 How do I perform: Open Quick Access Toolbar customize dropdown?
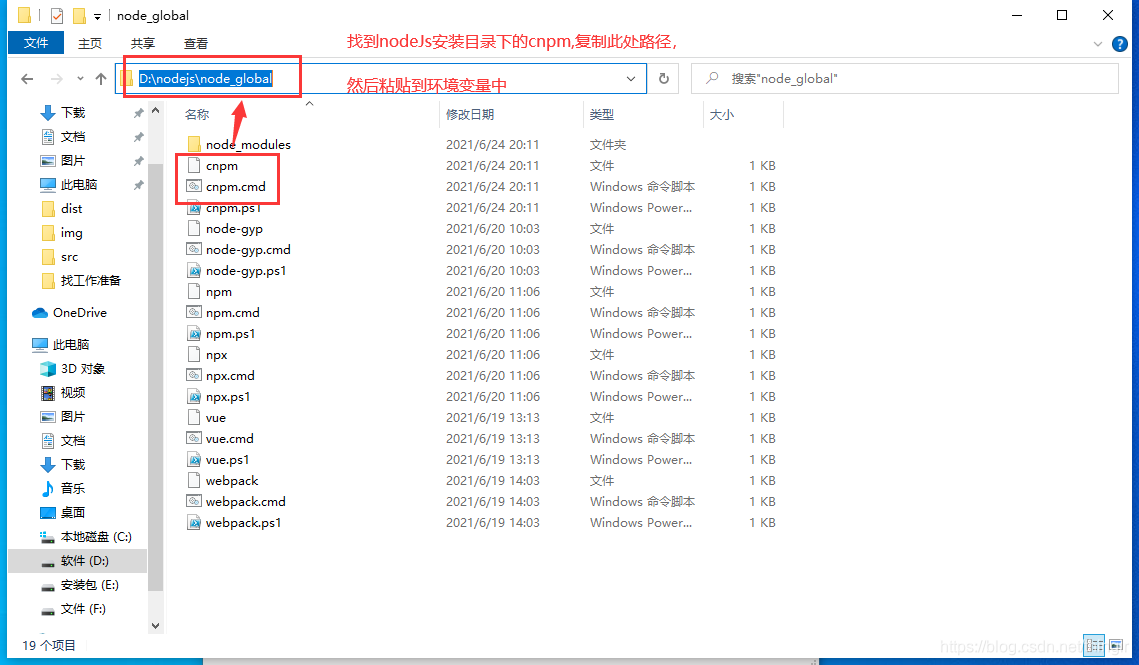[97, 16]
